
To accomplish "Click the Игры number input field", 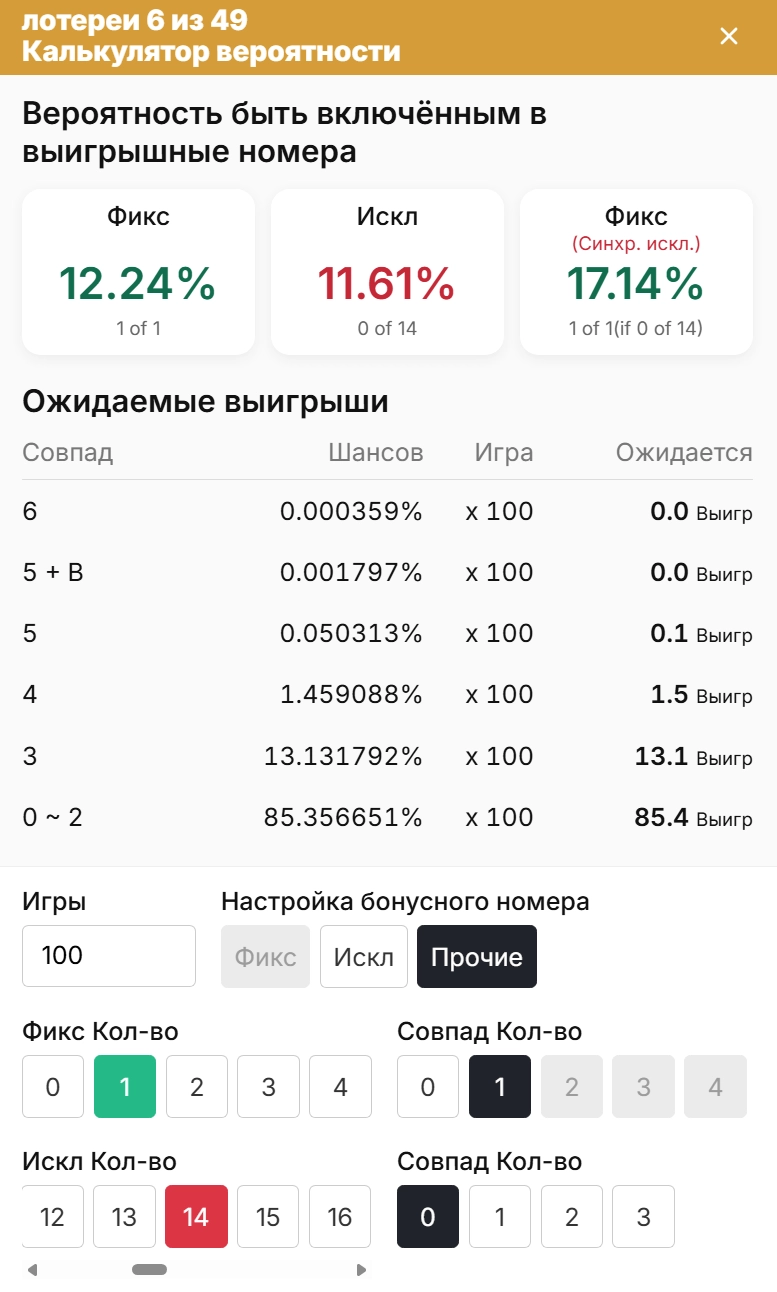I will [x=108, y=956].
